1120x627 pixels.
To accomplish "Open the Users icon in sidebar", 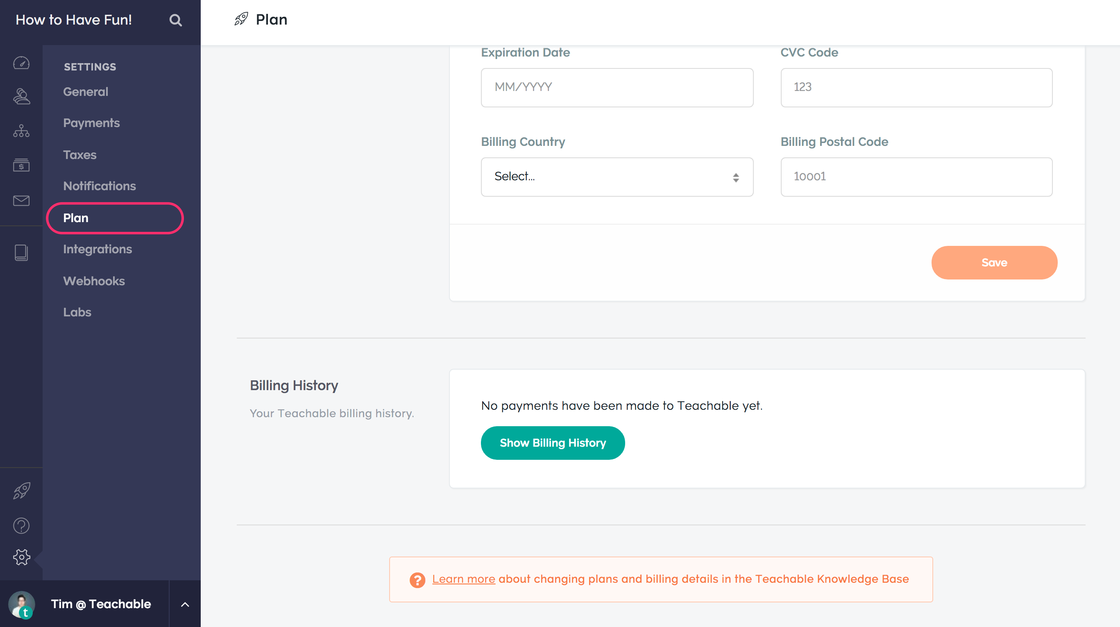I will [x=21, y=96].
